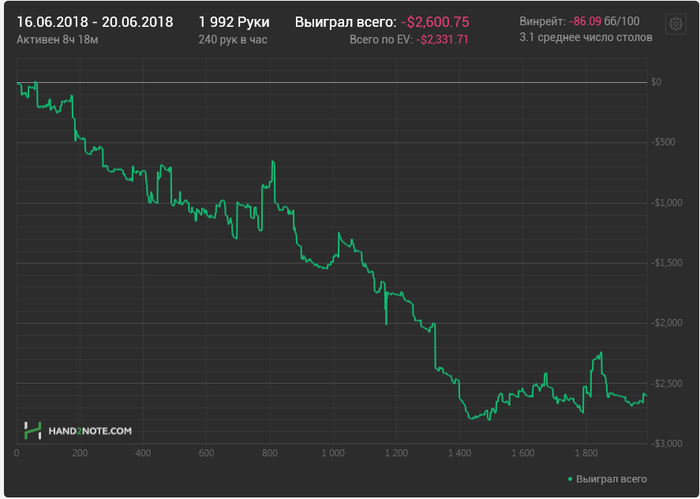Open the chart settings gear icon

coord(675,23)
